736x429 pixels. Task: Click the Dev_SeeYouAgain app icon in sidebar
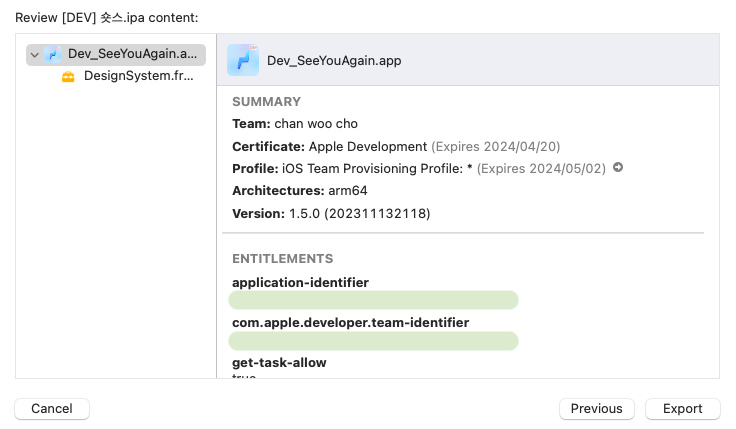(53, 54)
